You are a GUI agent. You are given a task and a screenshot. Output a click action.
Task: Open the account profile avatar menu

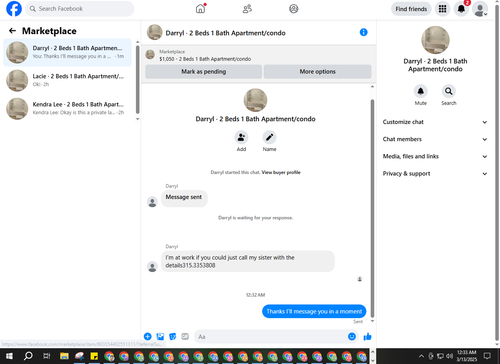(480, 9)
